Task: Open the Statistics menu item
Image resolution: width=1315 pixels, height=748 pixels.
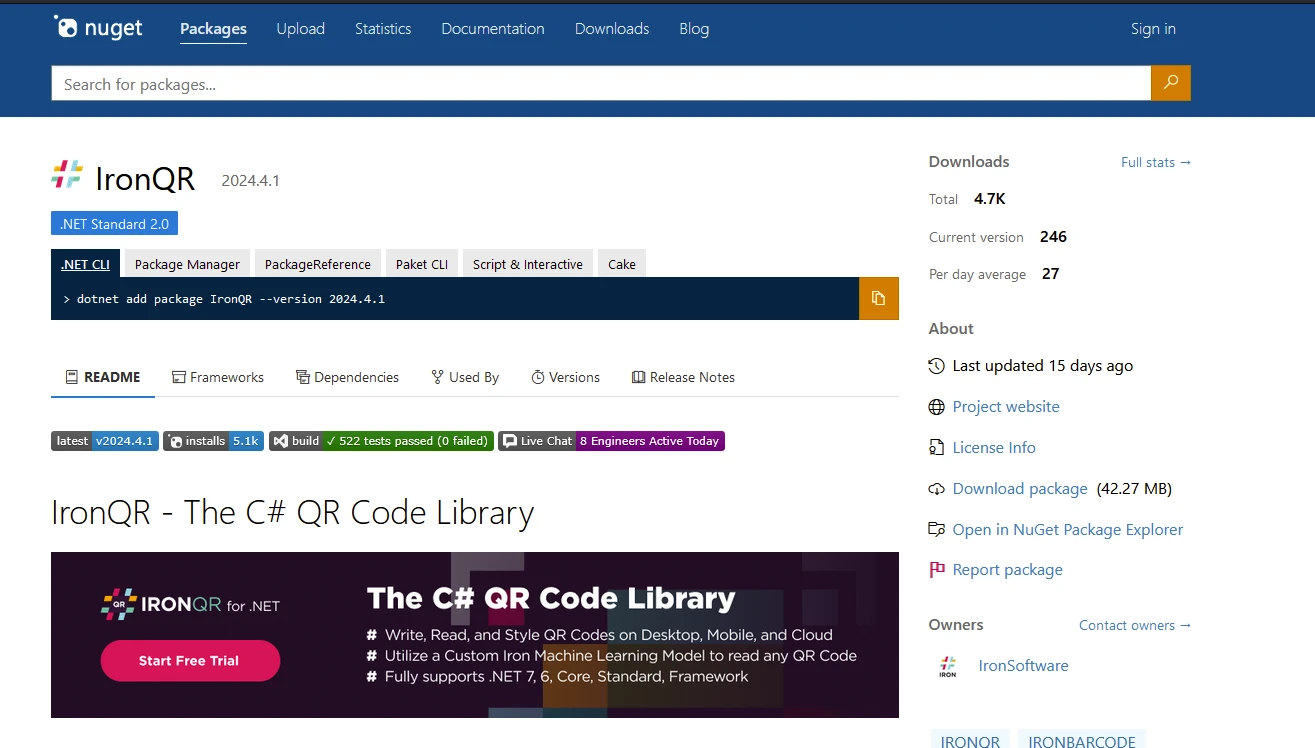Action: 383,29
